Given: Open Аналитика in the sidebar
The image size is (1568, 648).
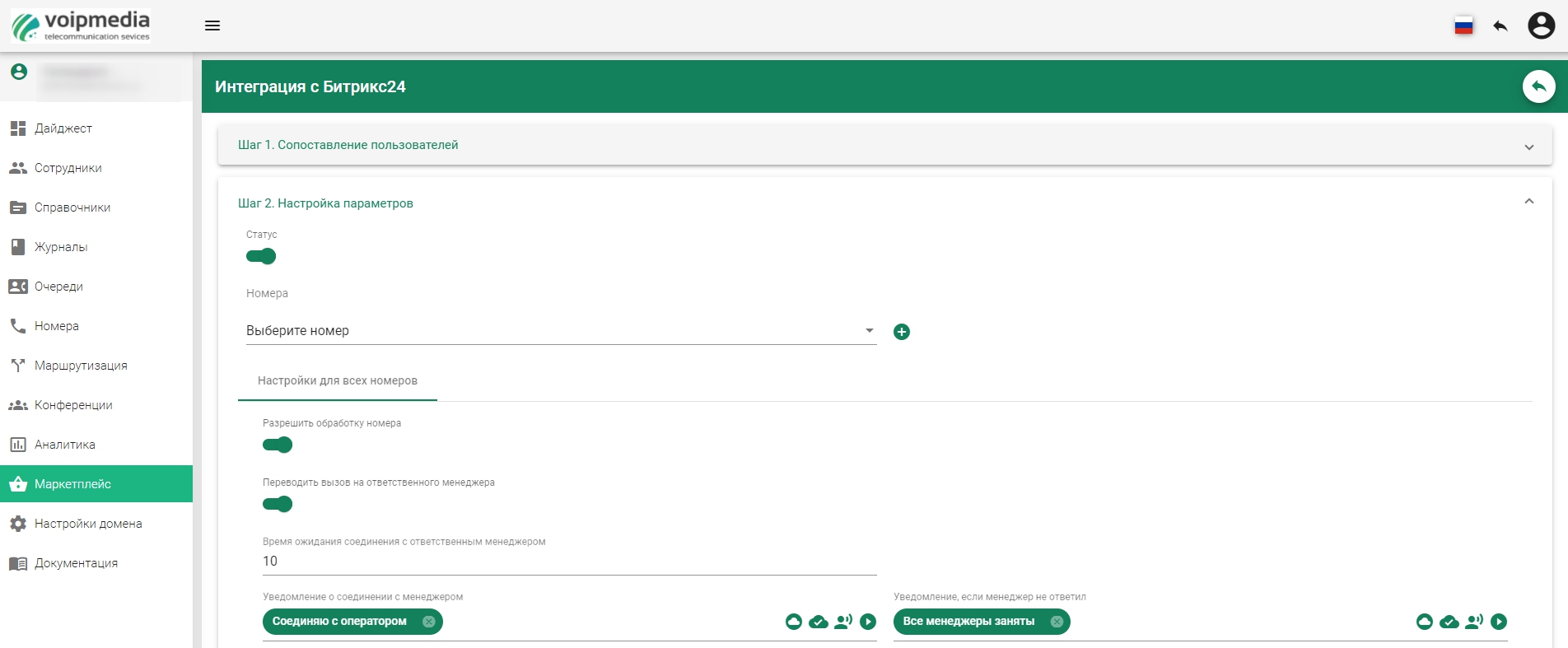Looking at the screenshot, I should pos(96,445).
